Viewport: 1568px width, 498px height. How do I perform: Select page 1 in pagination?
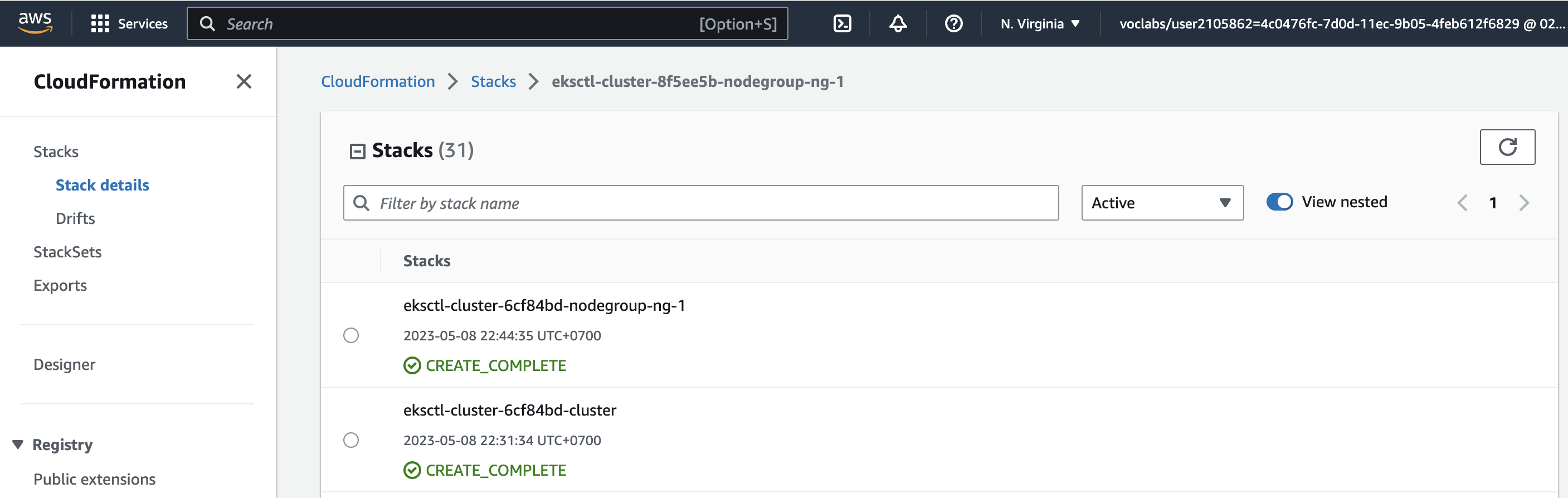coord(1493,203)
